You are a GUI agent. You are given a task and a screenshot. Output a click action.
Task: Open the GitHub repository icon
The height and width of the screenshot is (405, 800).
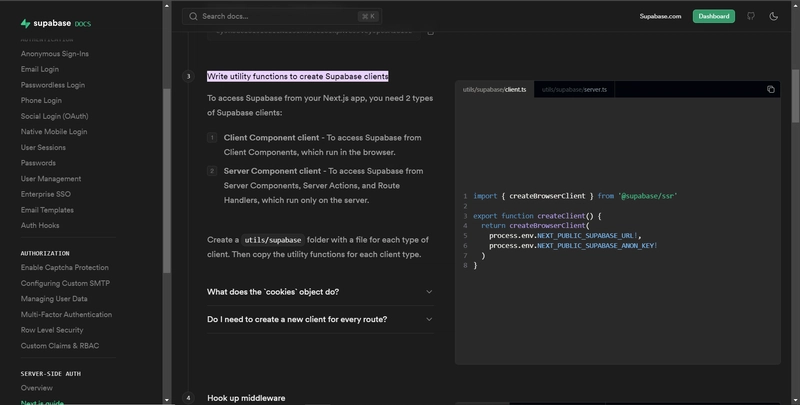click(751, 16)
